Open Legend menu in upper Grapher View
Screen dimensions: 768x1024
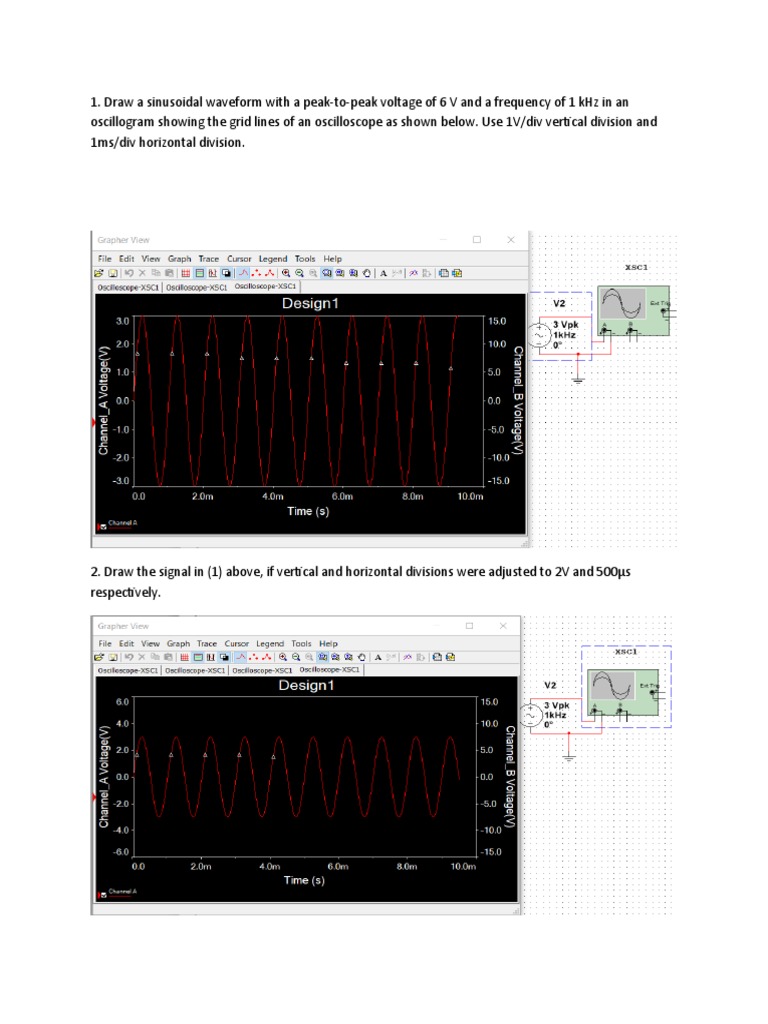[x=273, y=259]
